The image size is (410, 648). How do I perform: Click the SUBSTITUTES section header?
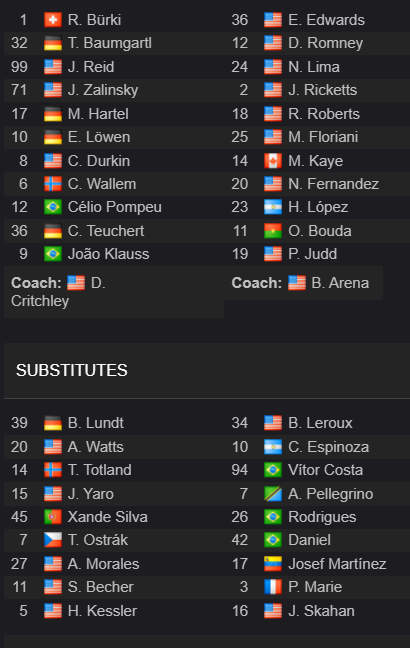point(72,370)
